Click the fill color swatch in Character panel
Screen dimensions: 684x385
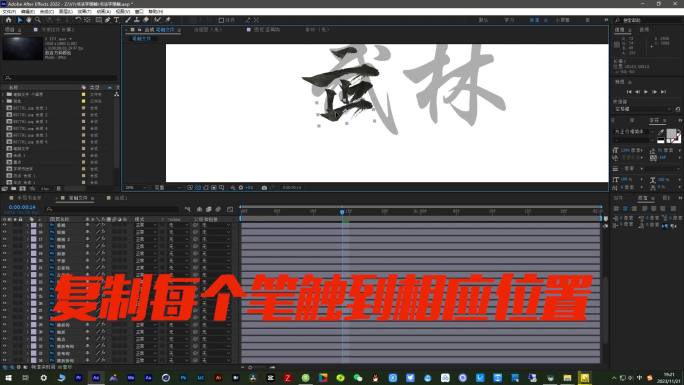click(671, 133)
